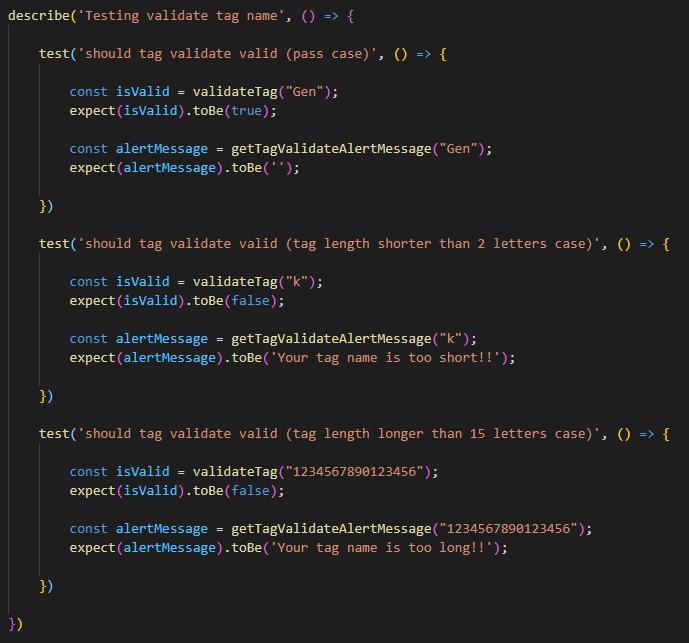
Task: Click the 'longer than 15 letters case' test title
Action: [x=338, y=434]
